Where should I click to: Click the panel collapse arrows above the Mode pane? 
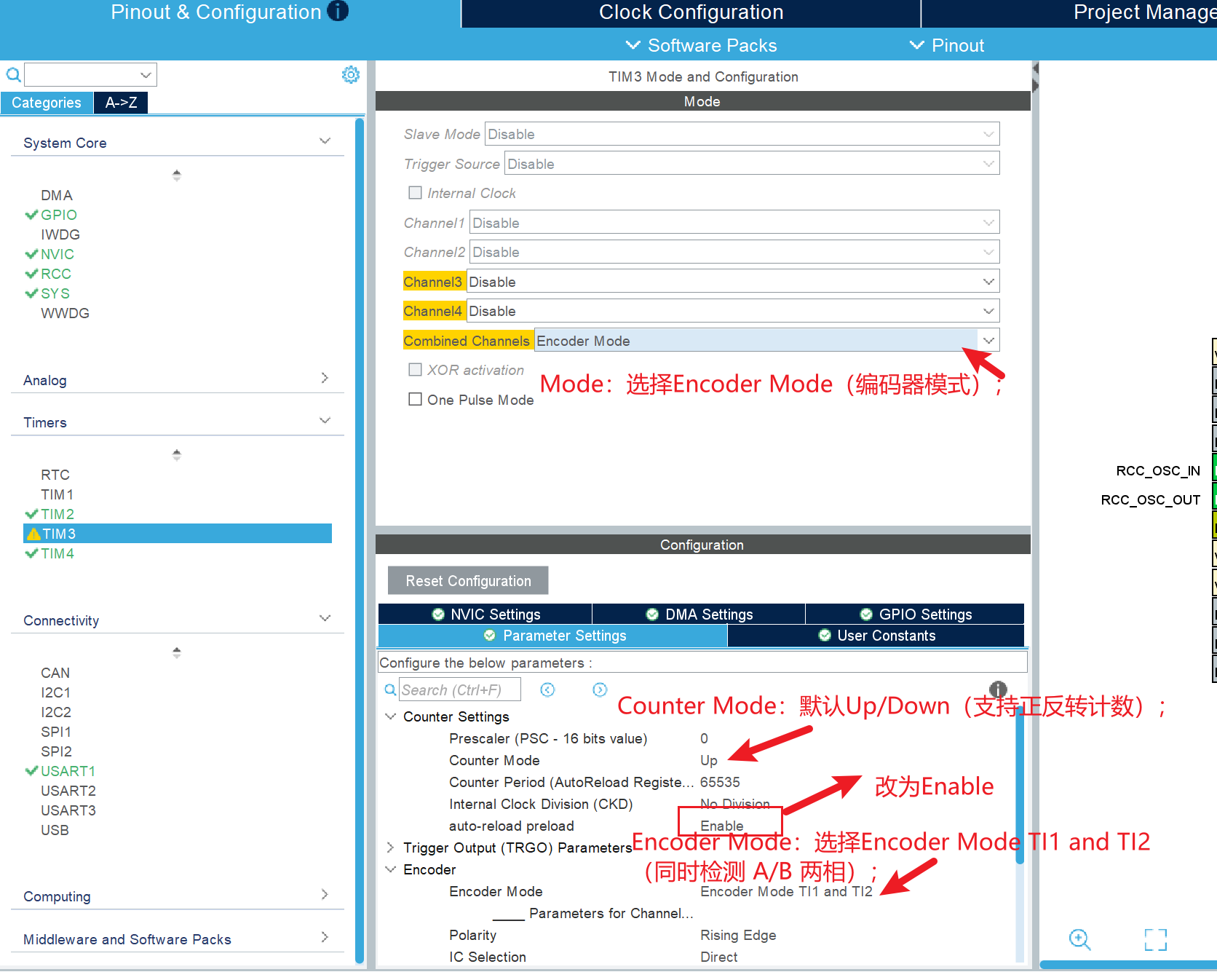[x=1035, y=77]
